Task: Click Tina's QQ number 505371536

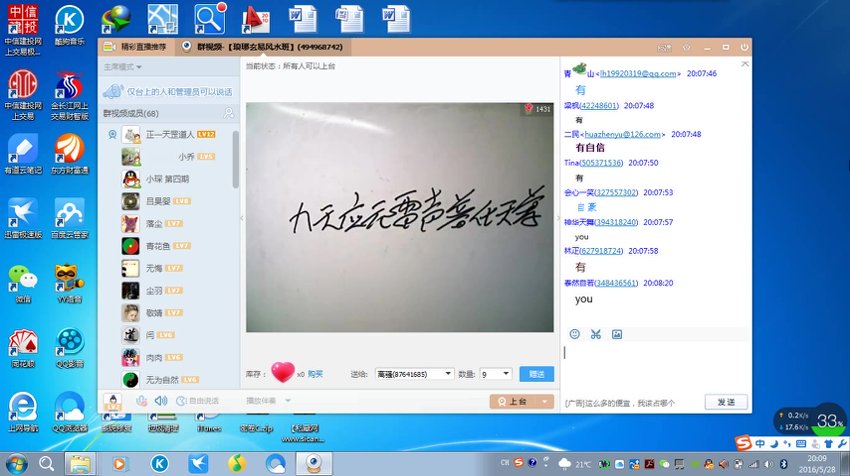Action: pos(601,163)
